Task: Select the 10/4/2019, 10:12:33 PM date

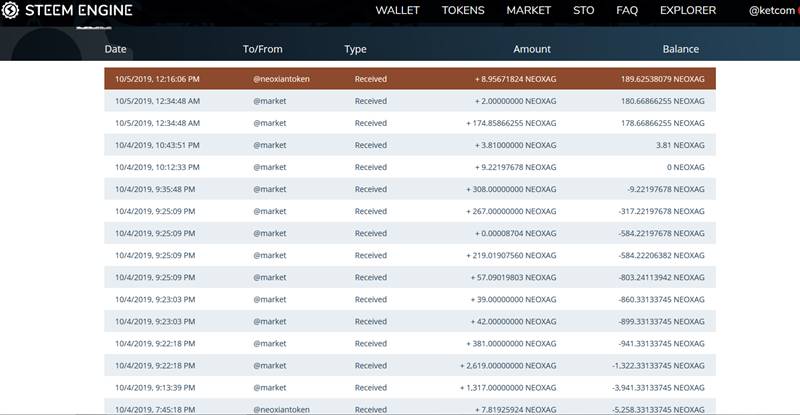Action: [x=157, y=167]
